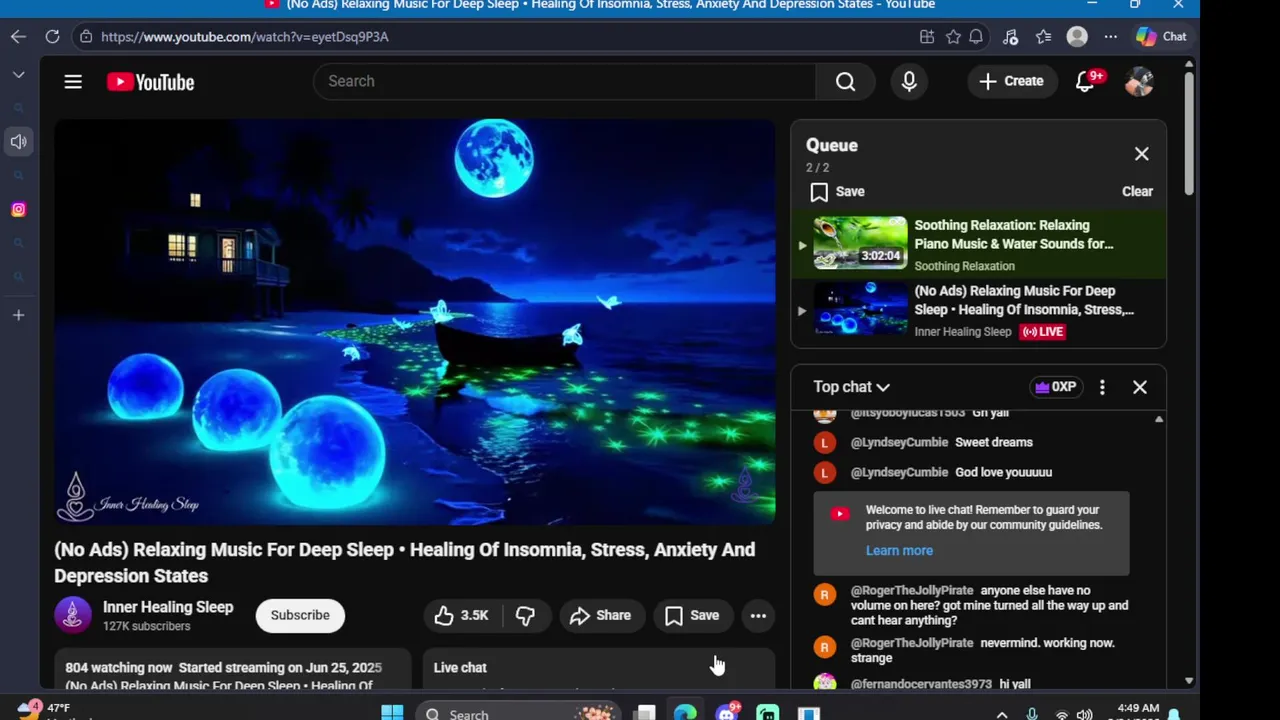This screenshot has width=1280, height=720.
Task: Like the video with thumbs up
Action: [461, 615]
